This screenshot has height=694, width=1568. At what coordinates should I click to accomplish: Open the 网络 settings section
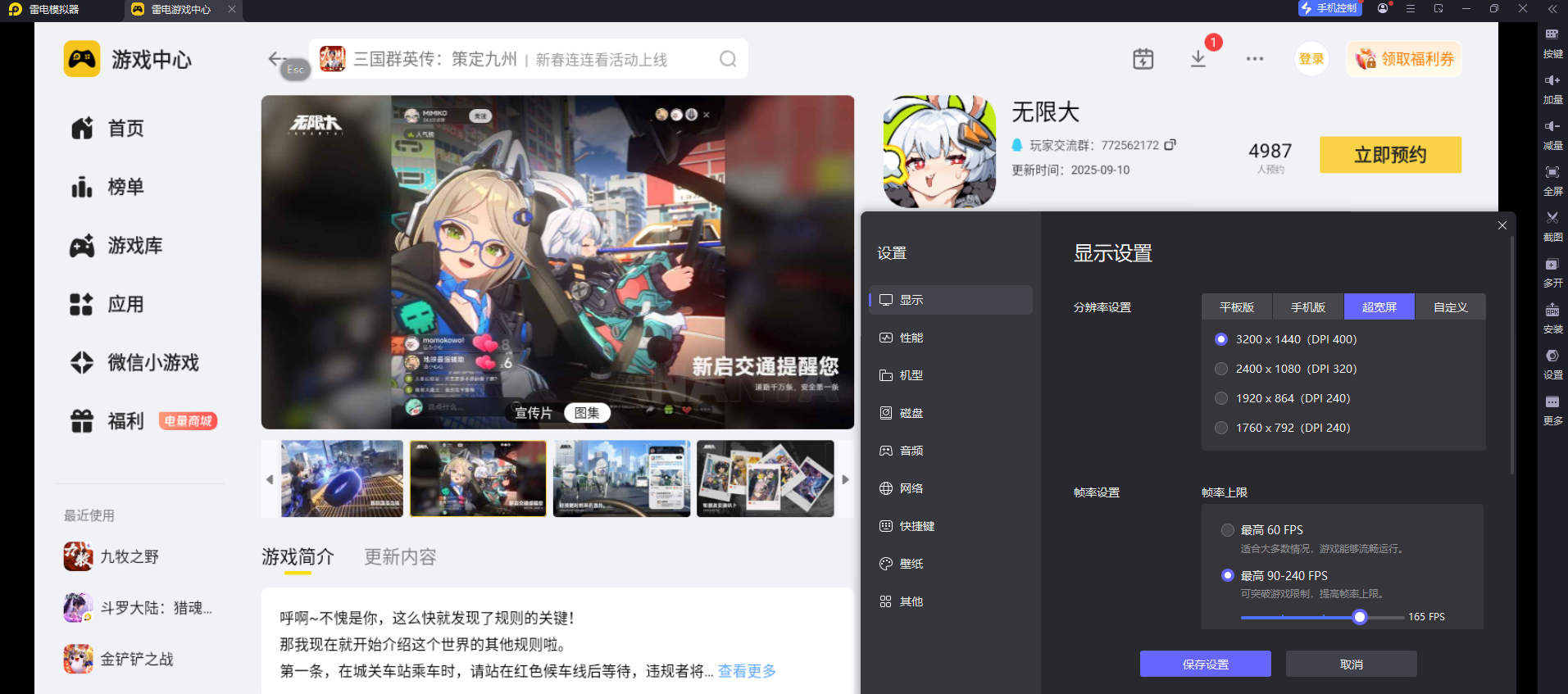click(x=951, y=488)
